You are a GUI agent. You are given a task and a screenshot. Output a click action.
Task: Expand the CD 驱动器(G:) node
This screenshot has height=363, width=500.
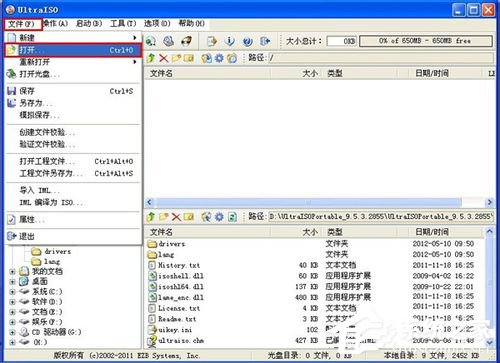coord(13,332)
